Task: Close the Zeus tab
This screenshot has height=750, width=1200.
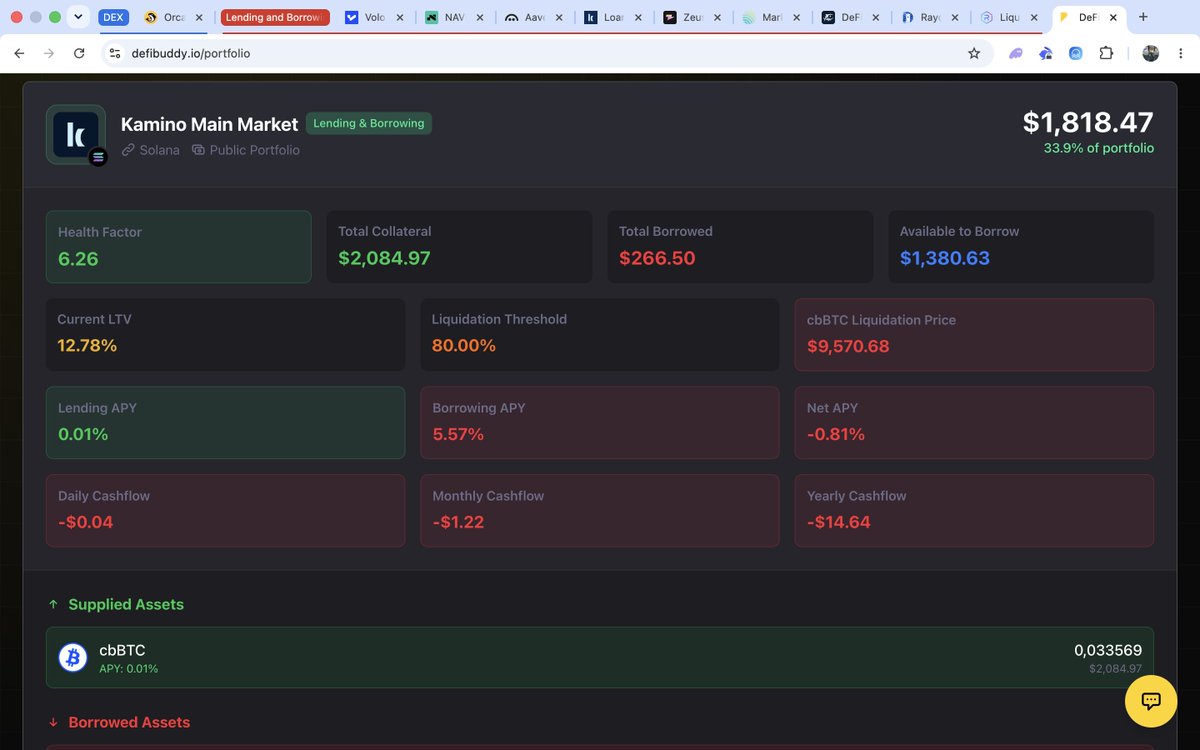Action: pos(717,18)
